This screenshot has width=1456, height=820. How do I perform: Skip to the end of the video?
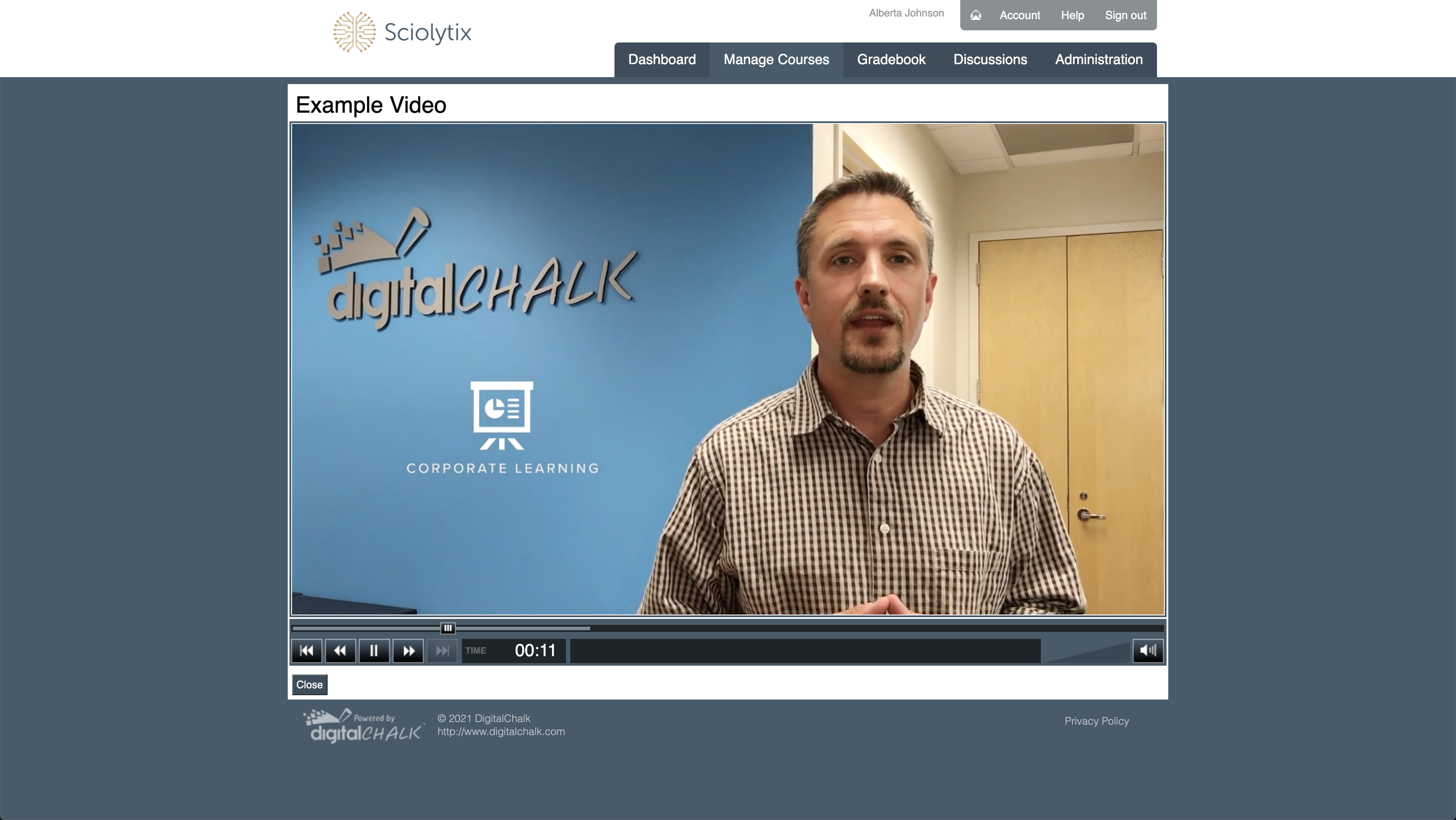tap(442, 651)
